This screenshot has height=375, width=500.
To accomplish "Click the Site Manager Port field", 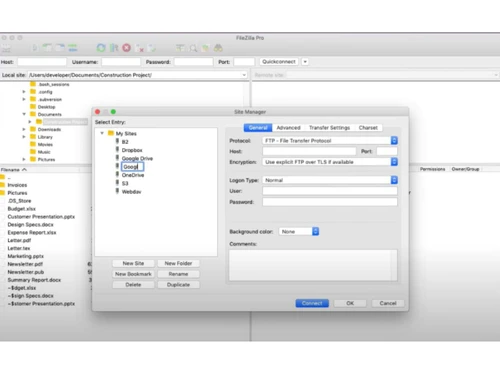I will click(387, 151).
